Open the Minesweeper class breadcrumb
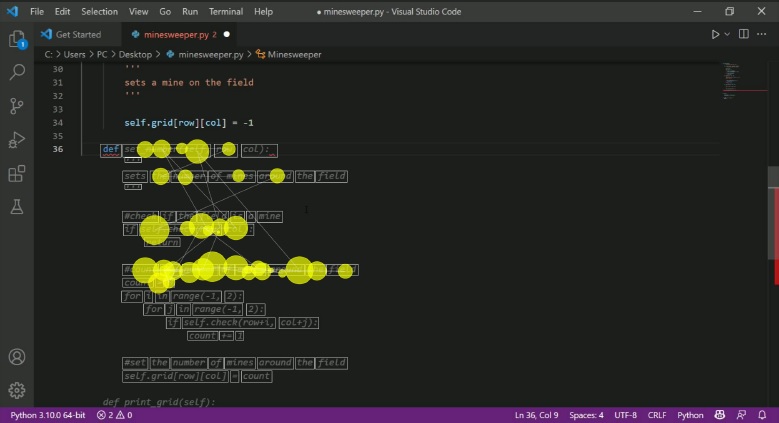This screenshot has height=423, width=779. 294,55
